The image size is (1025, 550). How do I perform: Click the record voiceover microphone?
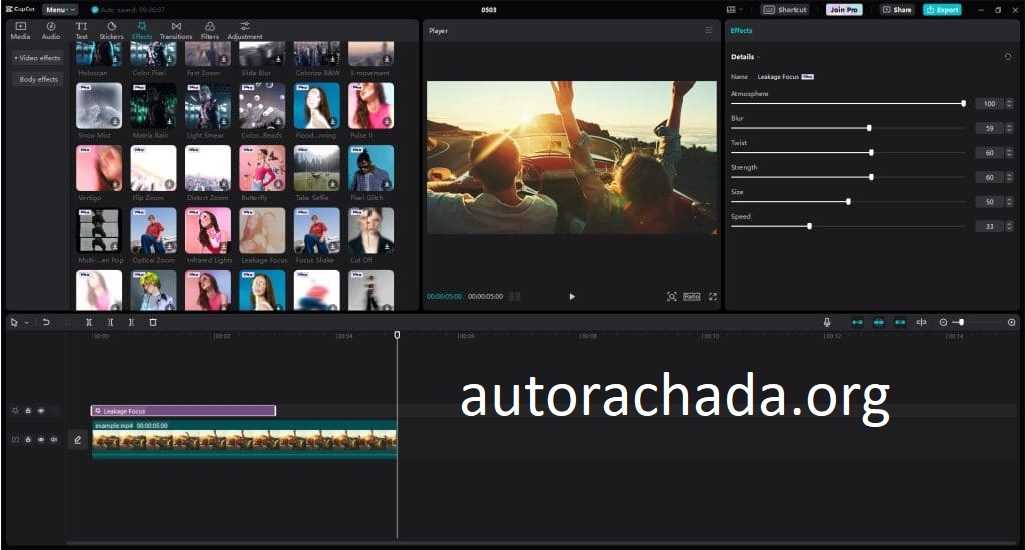point(827,322)
